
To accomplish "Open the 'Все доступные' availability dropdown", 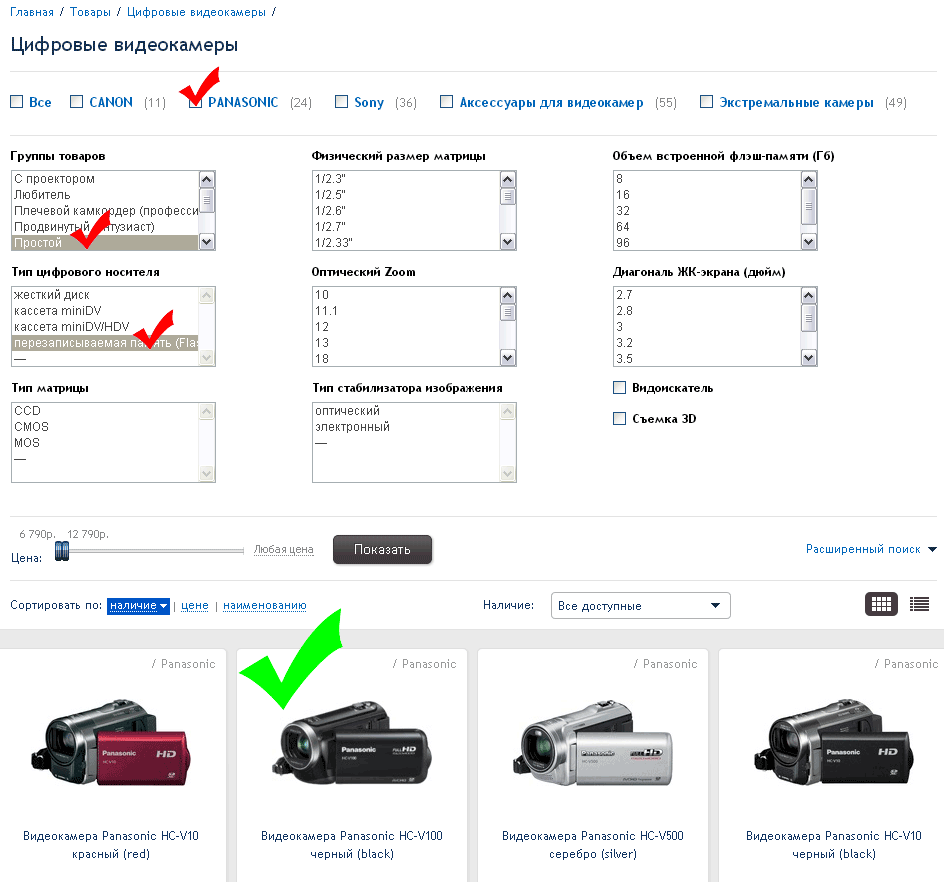I will [x=641, y=606].
